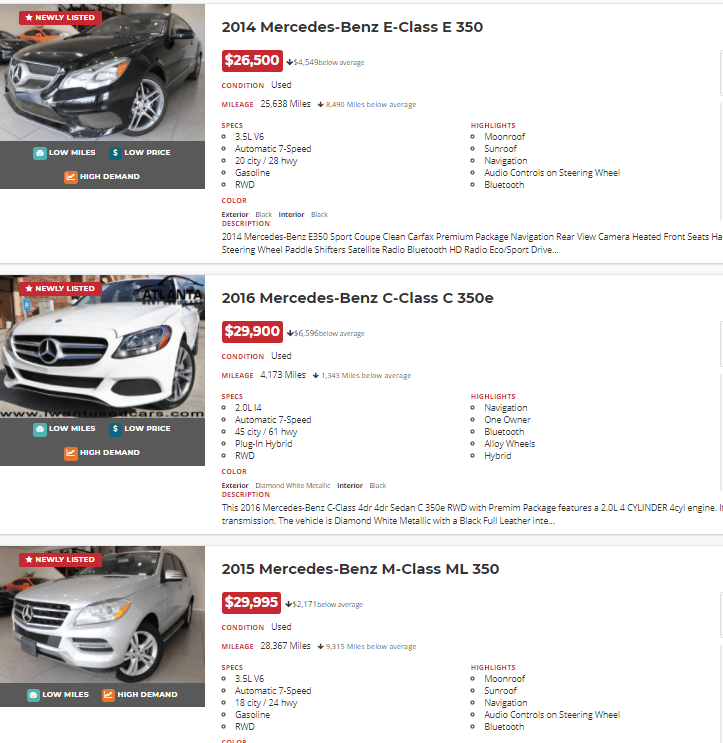
Task: Click Newly Listed badge on M-Class photo
Action: pos(60,560)
